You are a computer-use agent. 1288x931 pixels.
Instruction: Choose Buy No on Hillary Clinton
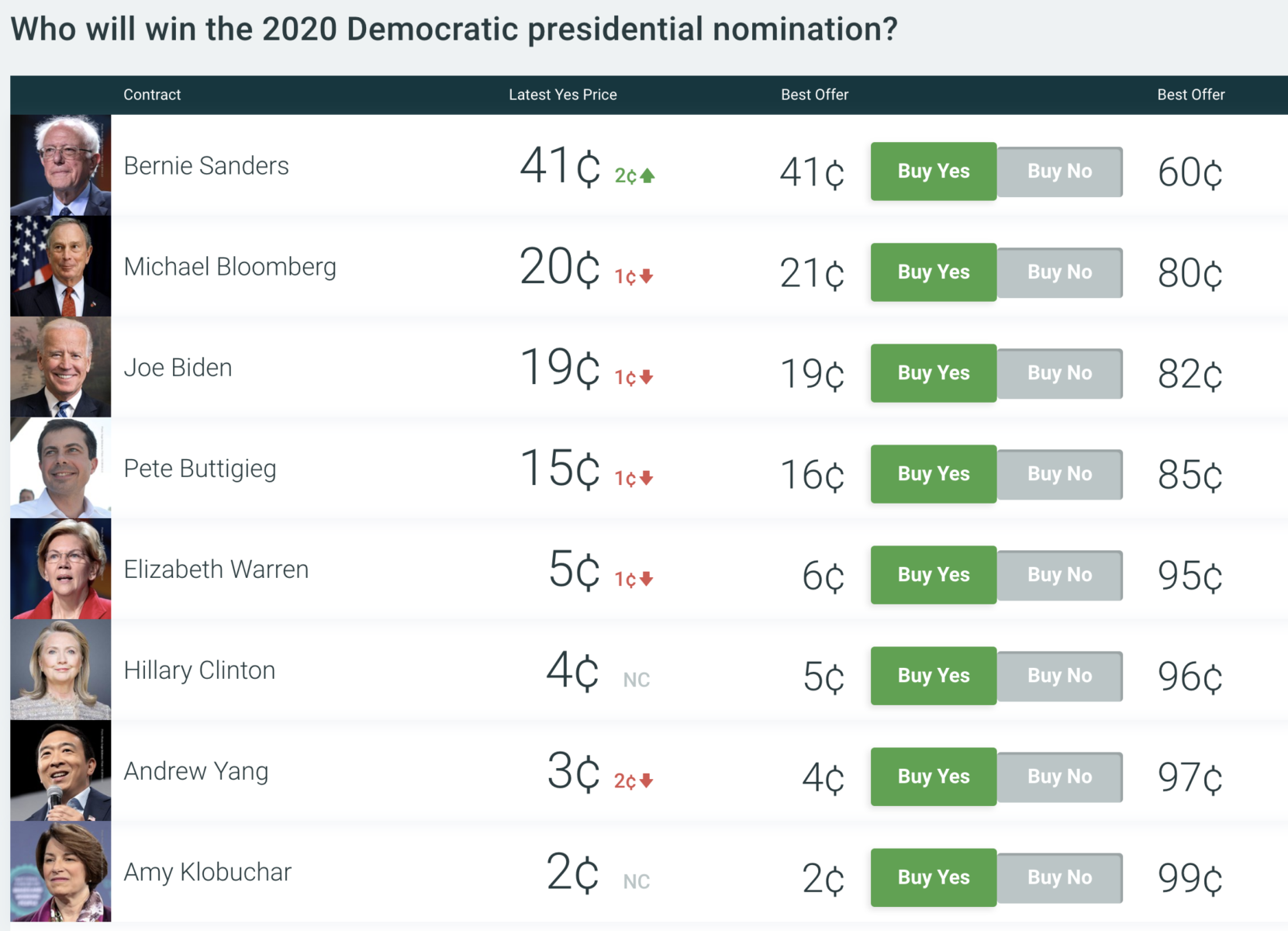pos(1059,676)
